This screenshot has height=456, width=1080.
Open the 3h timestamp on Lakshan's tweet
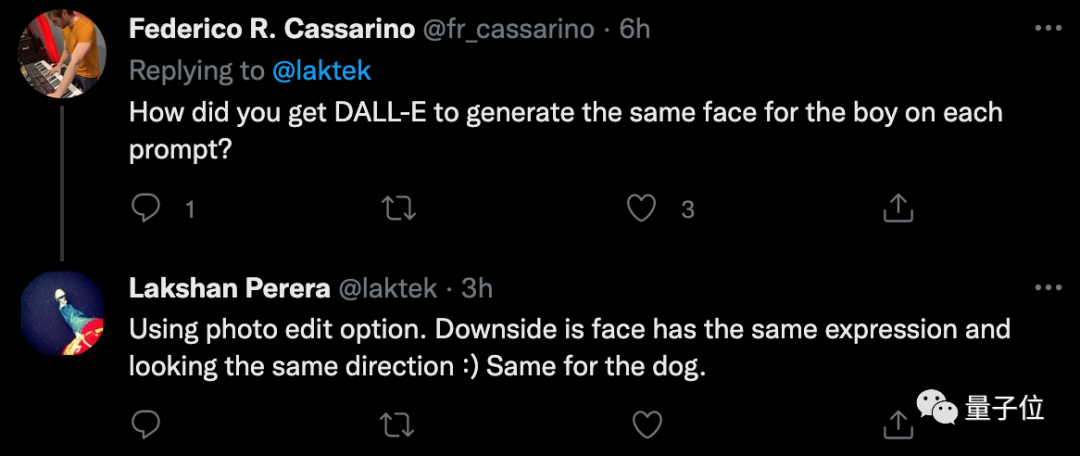[478, 288]
